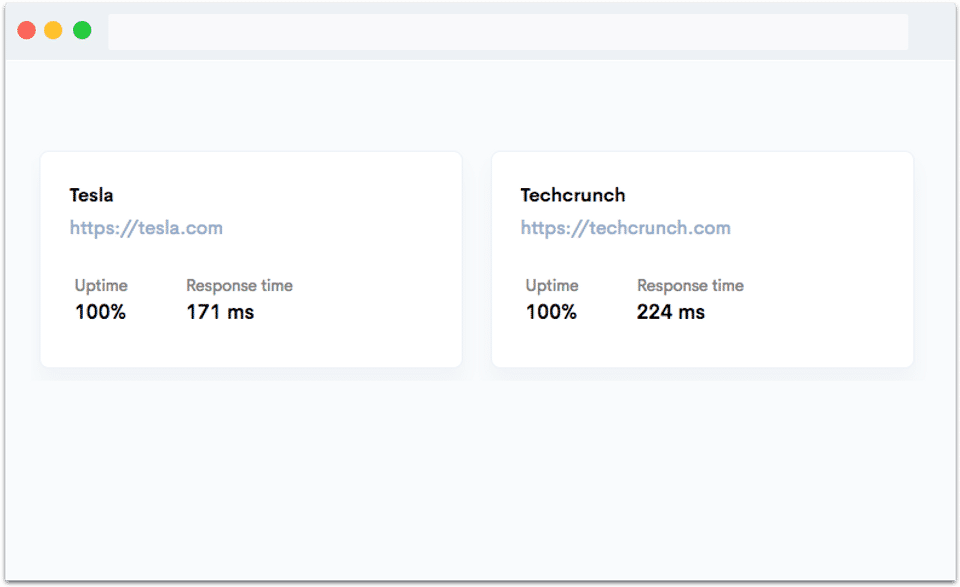Open the https://tesla.com link
The image size is (960, 587).
coord(146,228)
